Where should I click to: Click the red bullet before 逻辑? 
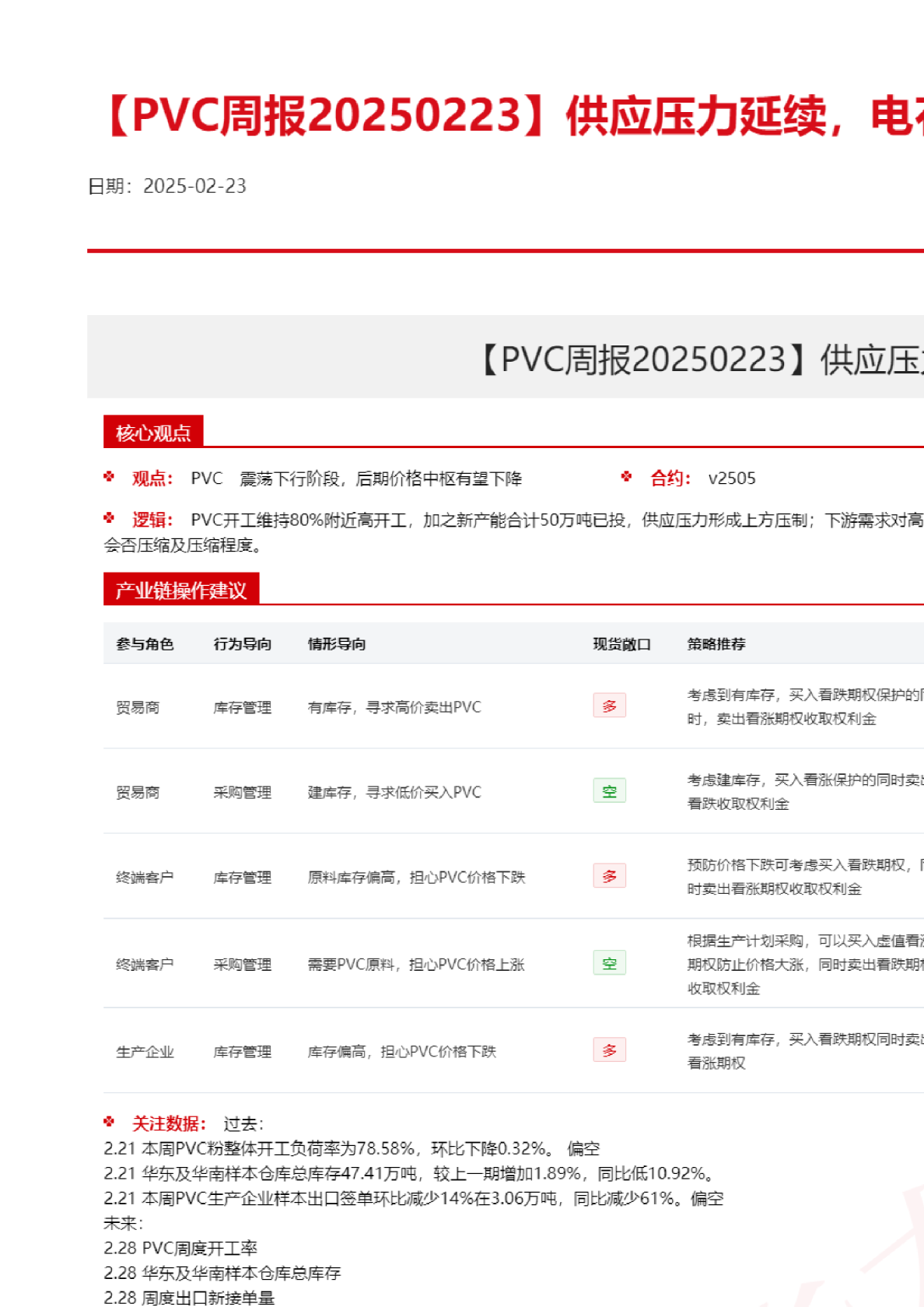tap(109, 518)
